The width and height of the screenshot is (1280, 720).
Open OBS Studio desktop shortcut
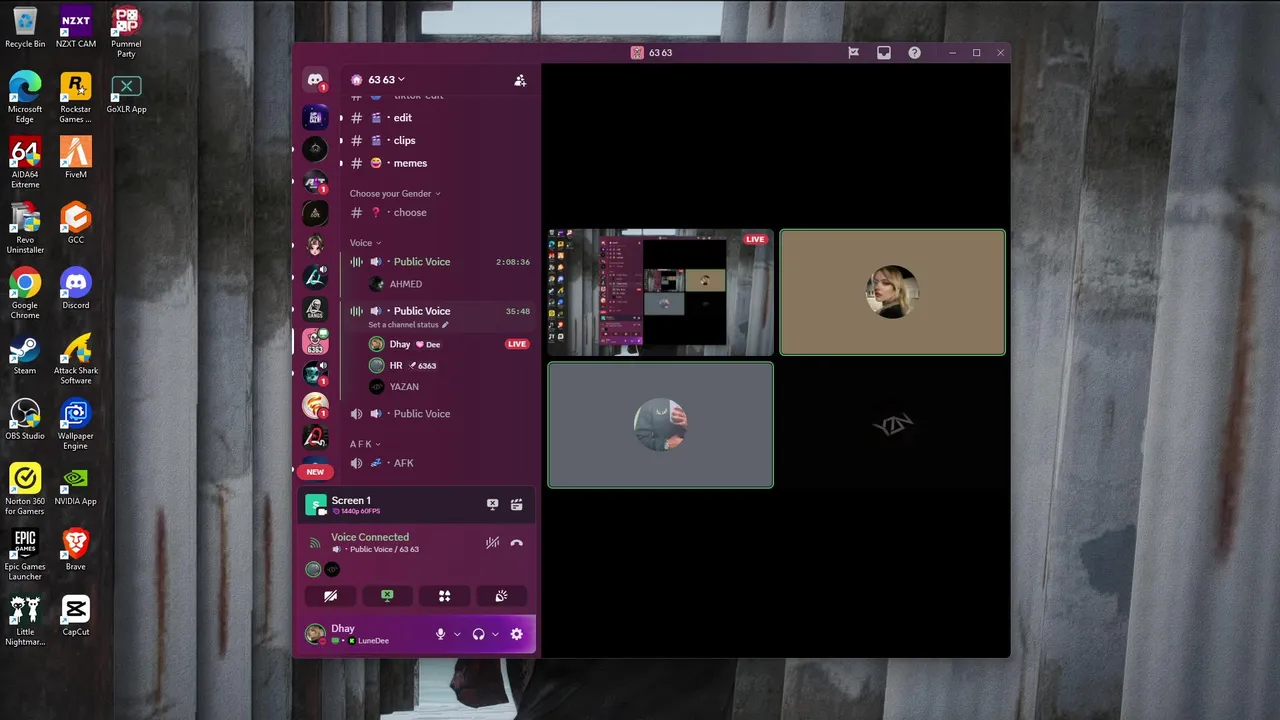click(25, 420)
